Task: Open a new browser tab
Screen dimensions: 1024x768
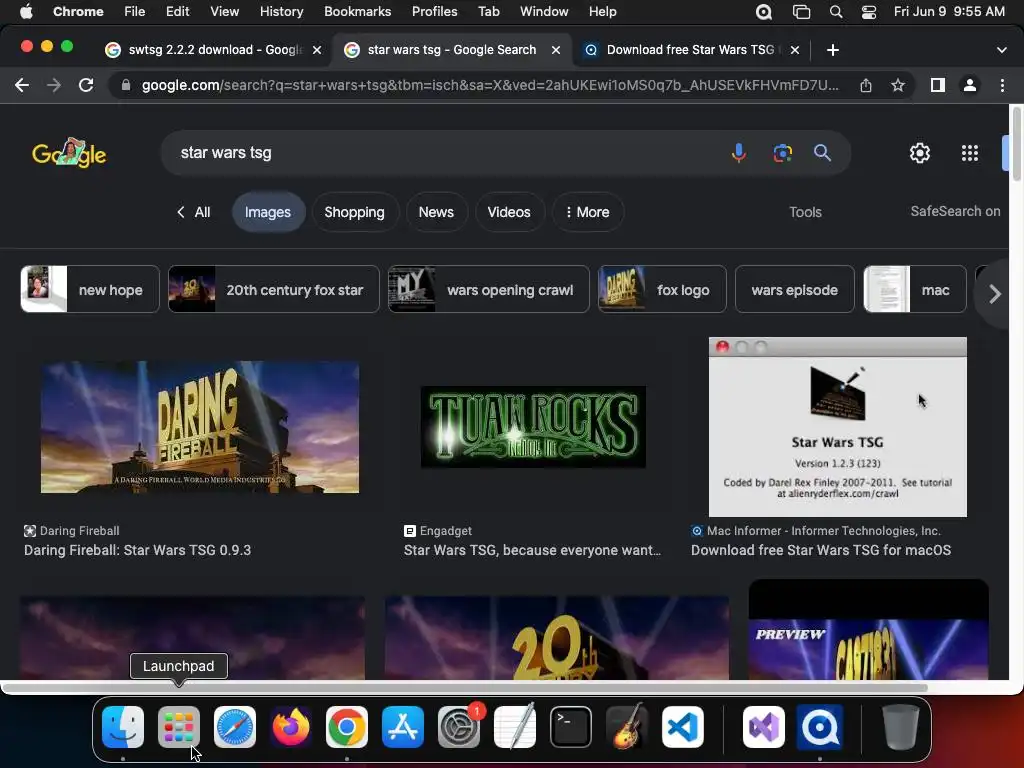Action: 833,50
